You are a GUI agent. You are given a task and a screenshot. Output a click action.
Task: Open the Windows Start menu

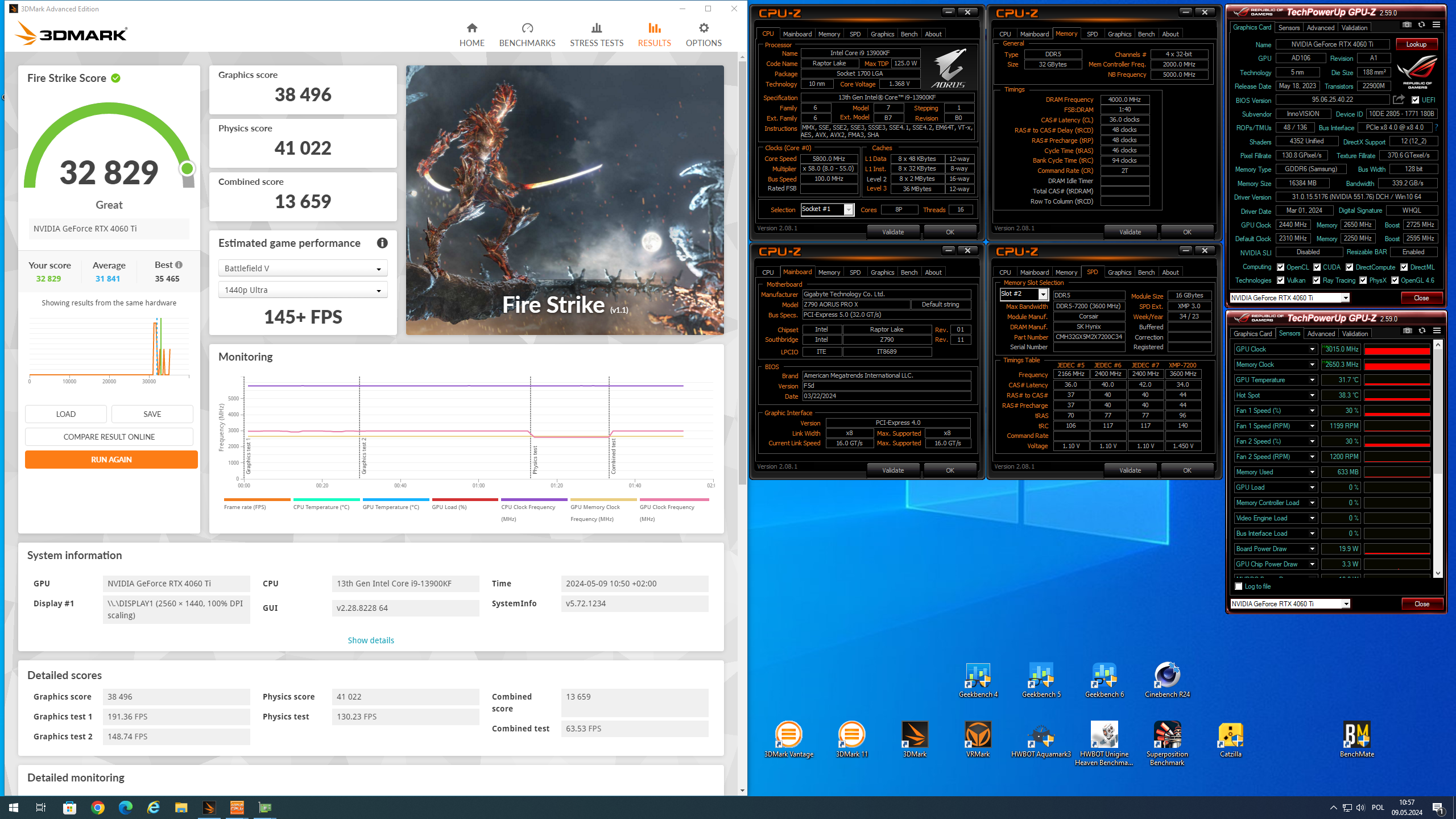coord(14,808)
